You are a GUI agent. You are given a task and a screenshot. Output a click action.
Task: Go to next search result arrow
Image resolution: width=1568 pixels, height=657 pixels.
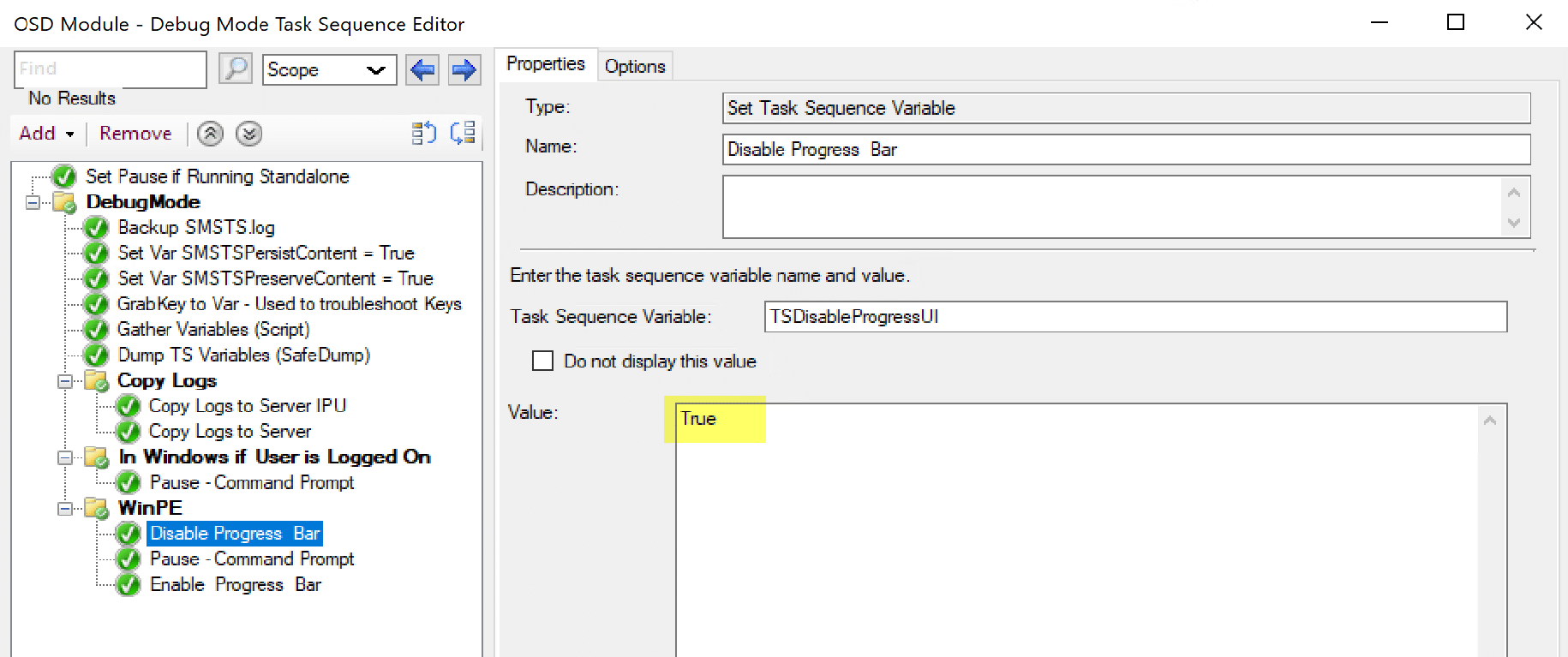tap(464, 69)
